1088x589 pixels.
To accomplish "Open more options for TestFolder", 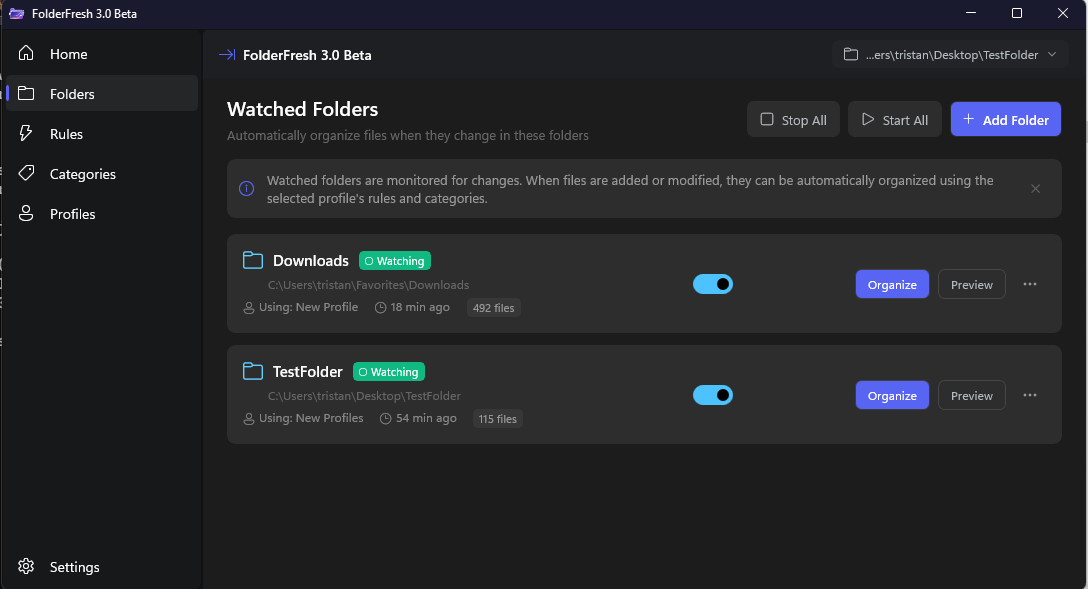I will coord(1030,395).
